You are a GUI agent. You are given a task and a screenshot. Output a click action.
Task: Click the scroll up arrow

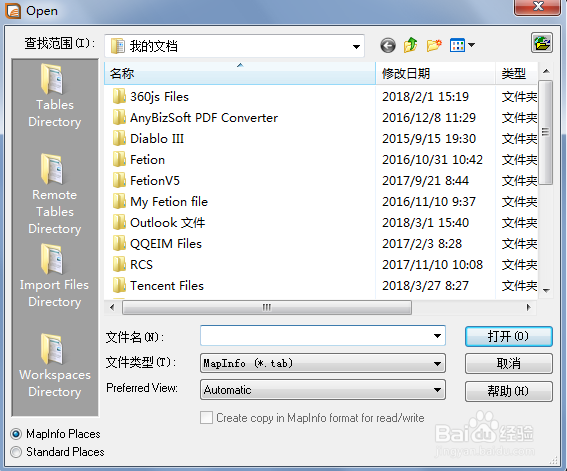click(x=546, y=71)
